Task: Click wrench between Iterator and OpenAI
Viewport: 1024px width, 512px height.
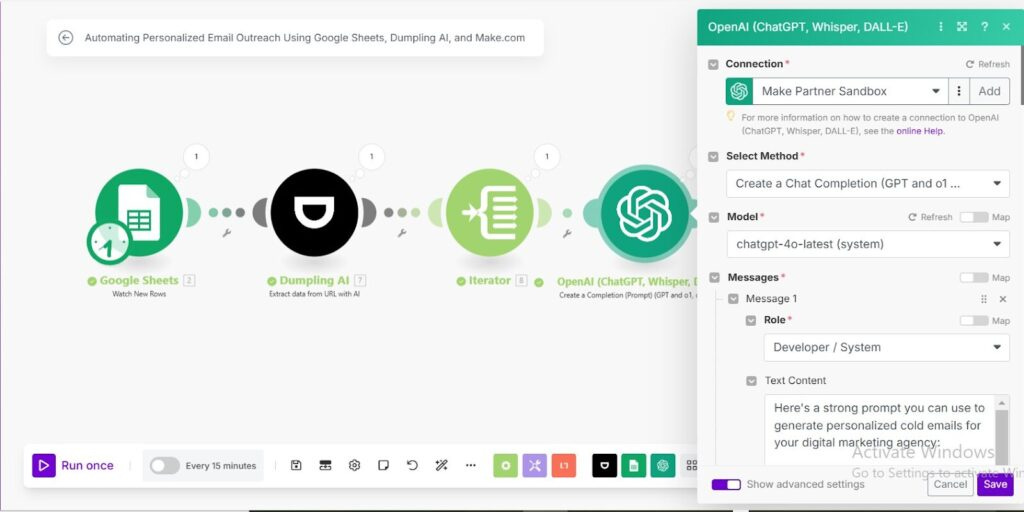Action: tap(567, 232)
